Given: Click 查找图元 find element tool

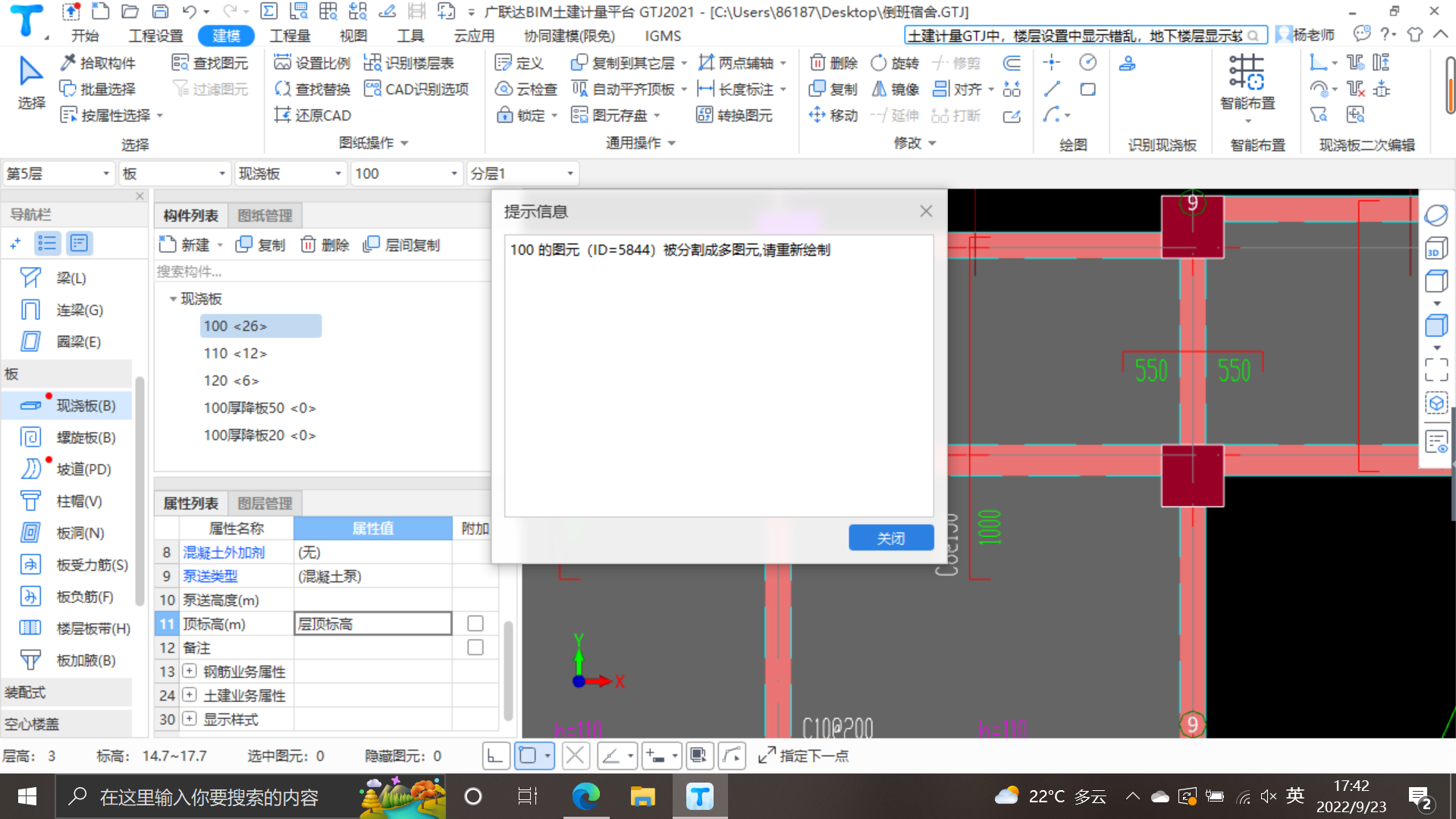Looking at the screenshot, I should pos(210,63).
